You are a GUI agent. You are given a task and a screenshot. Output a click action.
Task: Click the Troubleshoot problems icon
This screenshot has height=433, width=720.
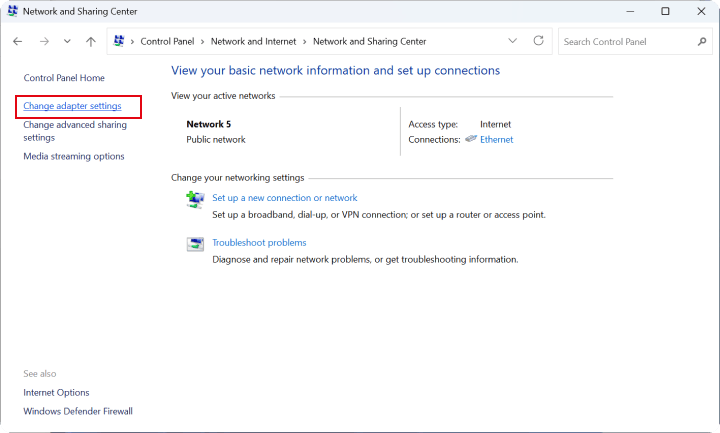195,244
